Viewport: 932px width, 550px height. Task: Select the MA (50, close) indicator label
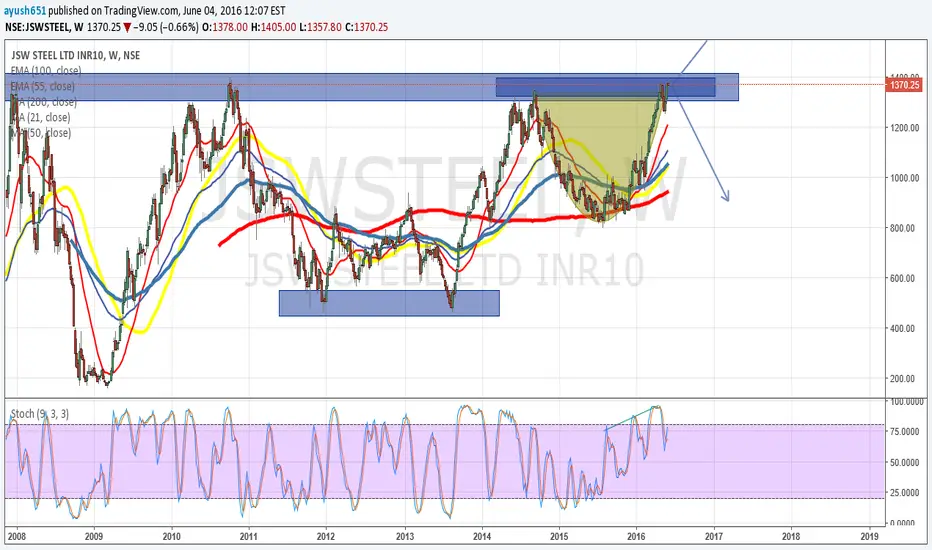[x=40, y=133]
